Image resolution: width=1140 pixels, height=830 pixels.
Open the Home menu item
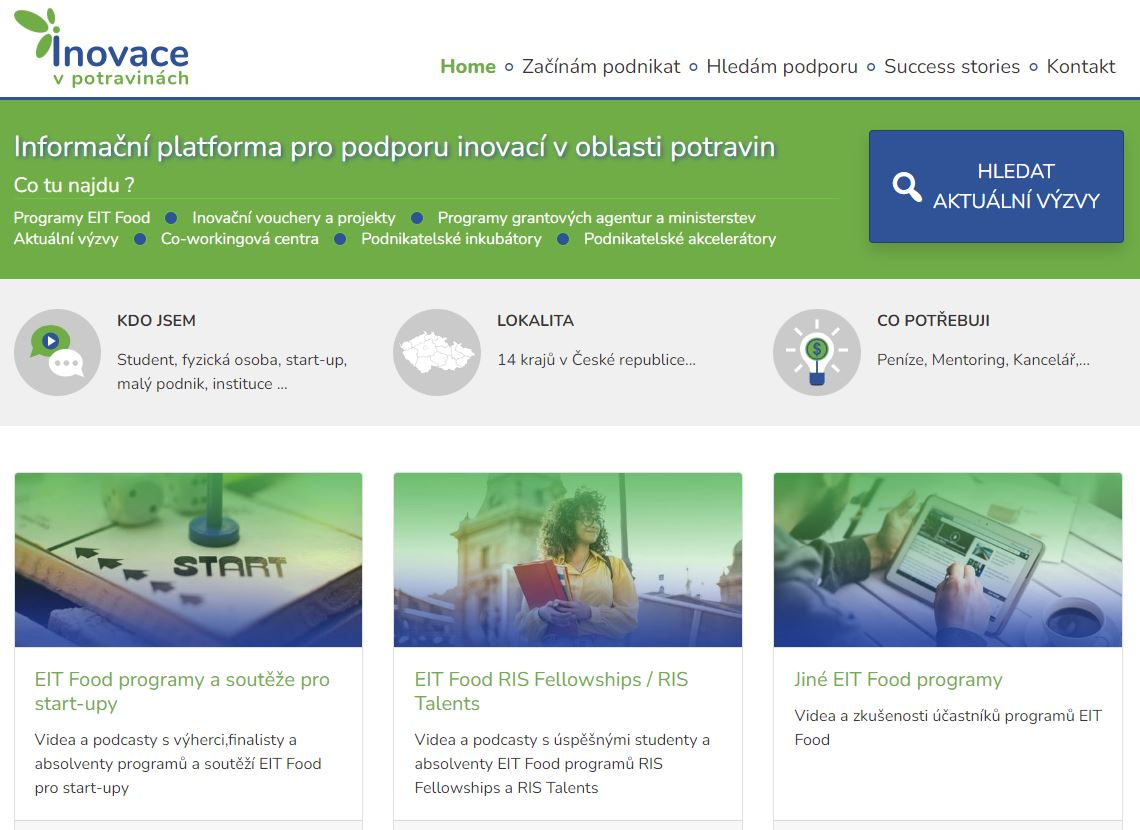coord(467,66)
